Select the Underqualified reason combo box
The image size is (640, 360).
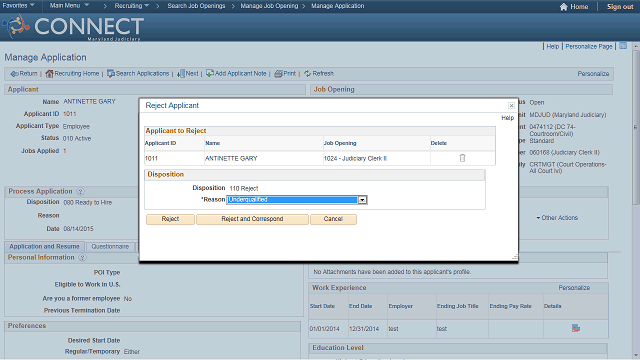click(297, 200)
